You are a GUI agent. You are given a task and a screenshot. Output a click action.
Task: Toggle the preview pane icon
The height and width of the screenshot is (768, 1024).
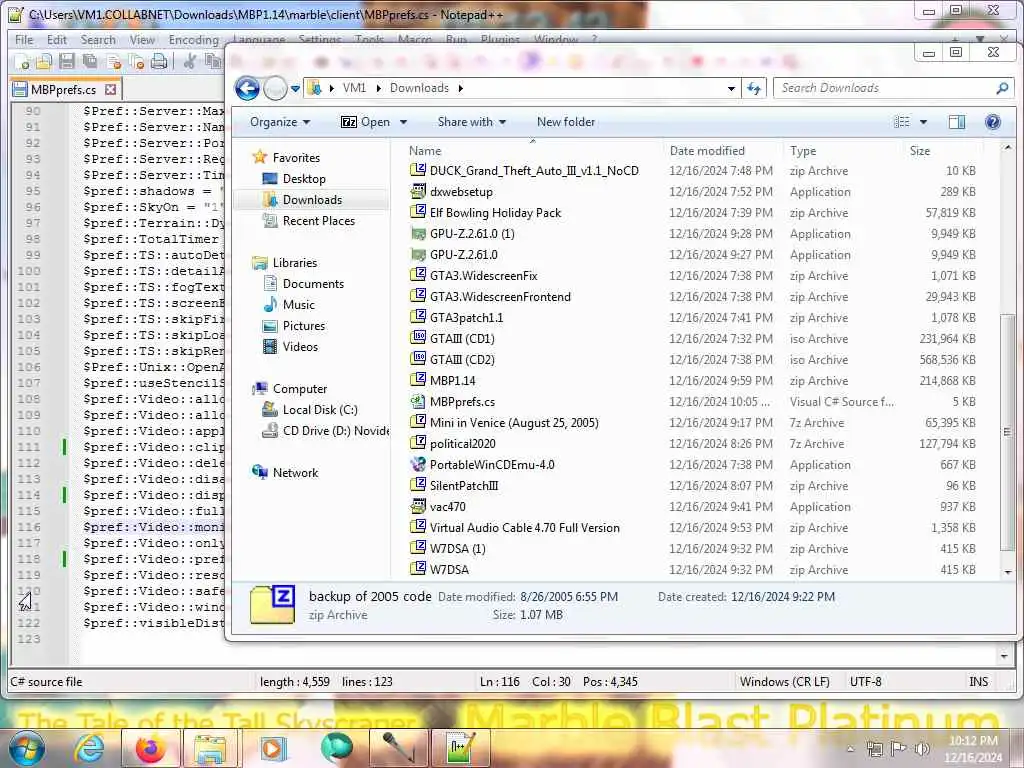click(957, 122)
